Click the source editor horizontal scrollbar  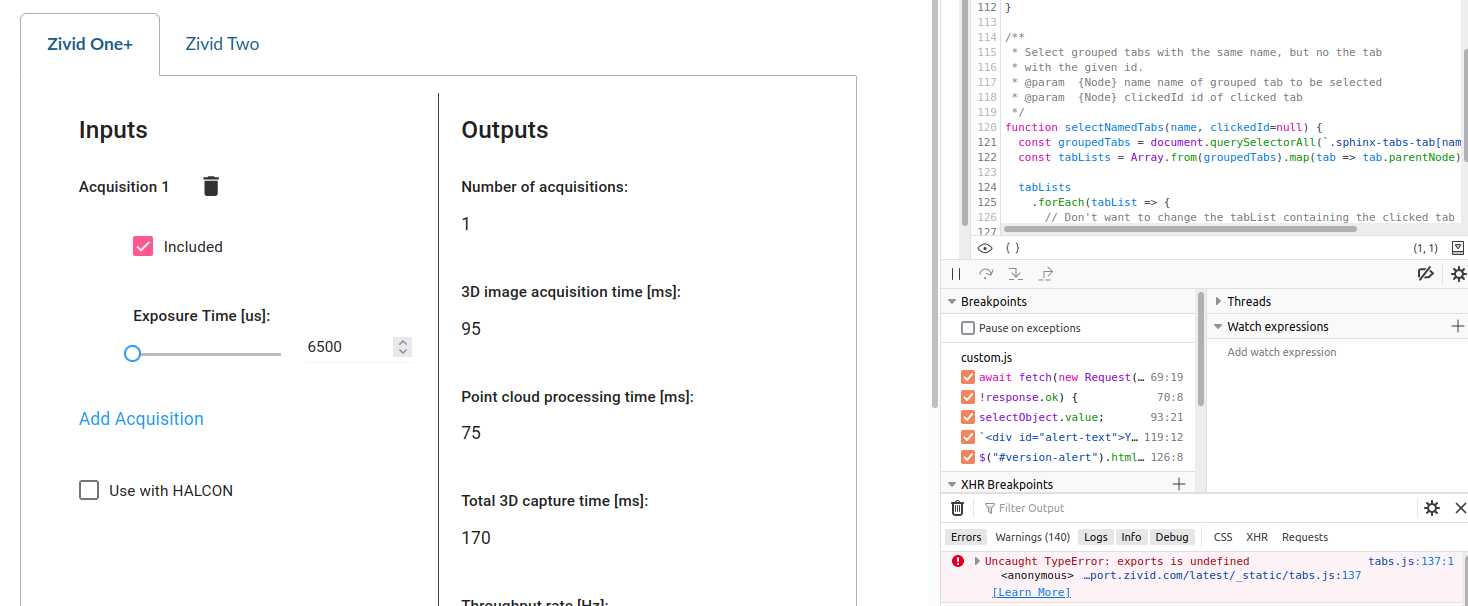(1180, 229)
